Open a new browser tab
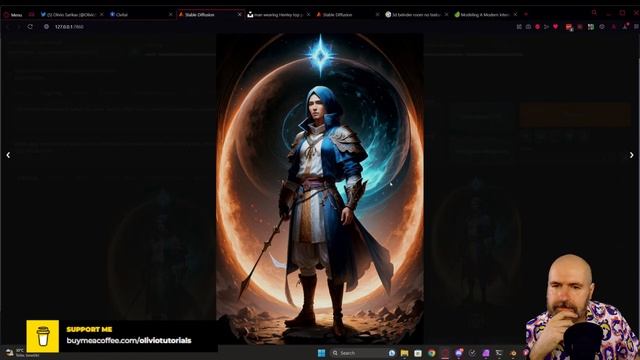640x360 pixels. coord(526,14)
